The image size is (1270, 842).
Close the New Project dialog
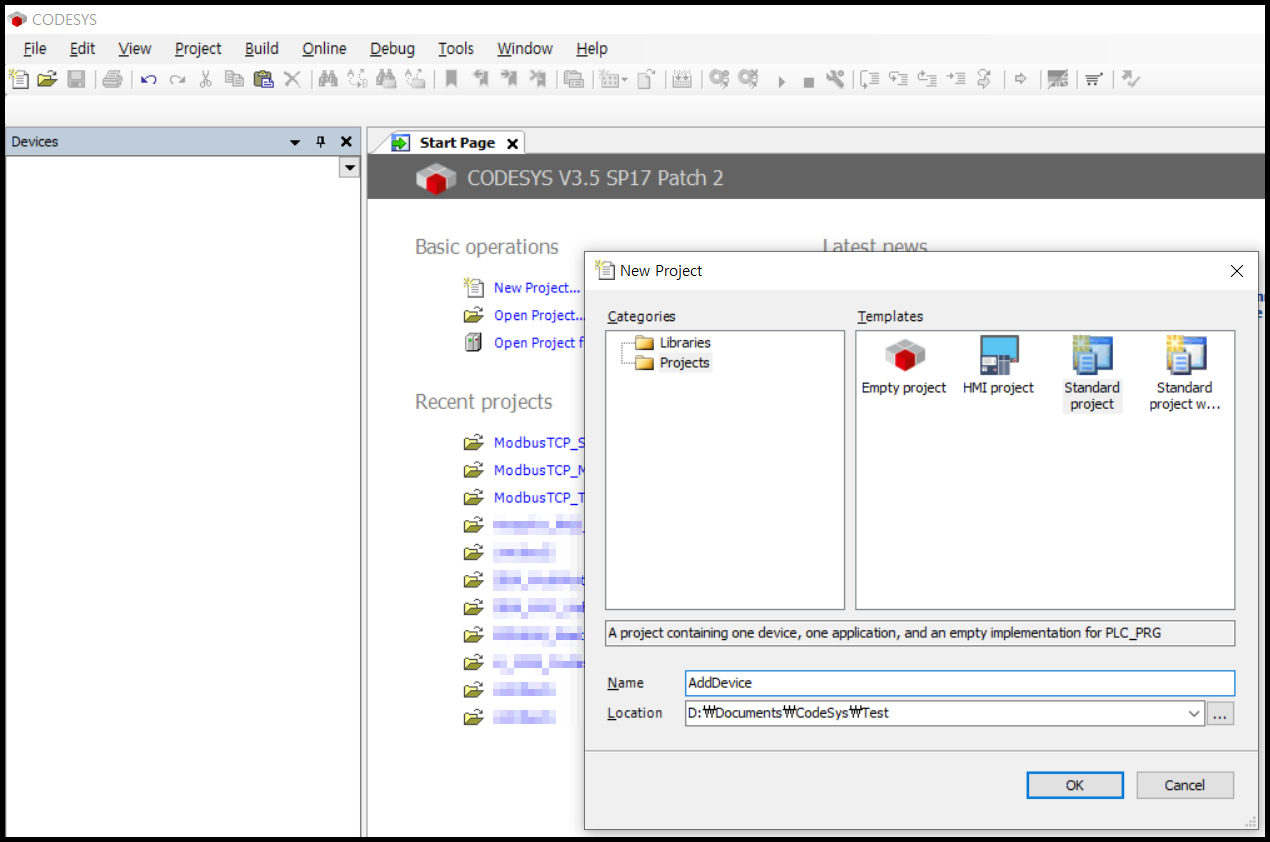(1237, 271)
